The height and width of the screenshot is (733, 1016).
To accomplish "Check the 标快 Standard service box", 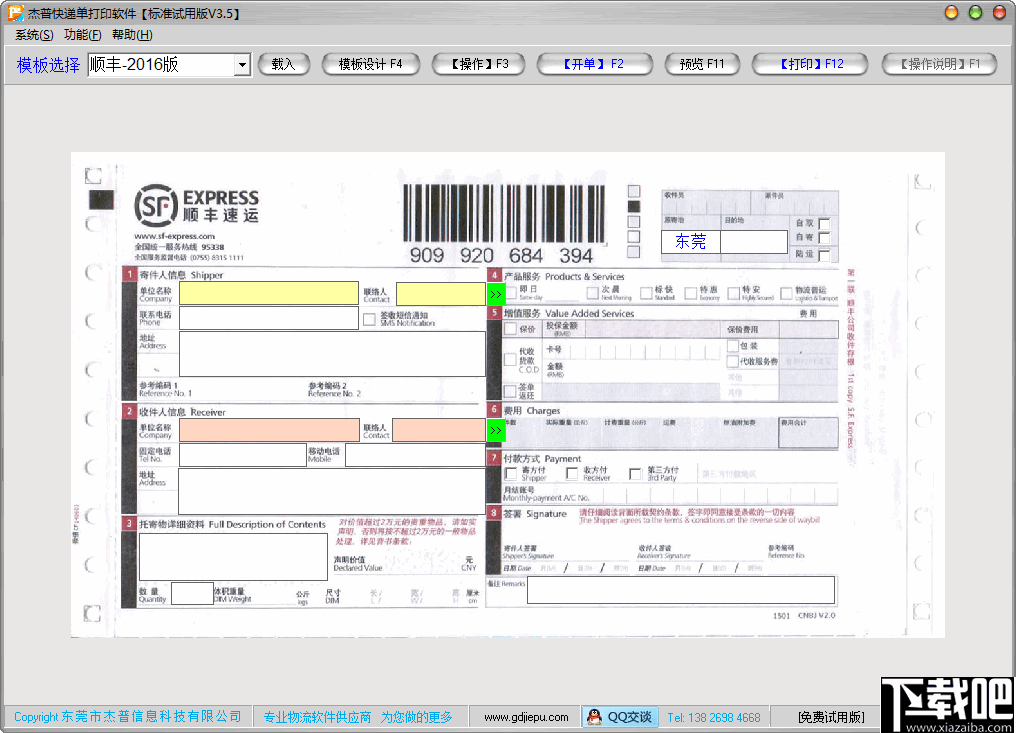I will pyautogui.click(x=646, y=293).
